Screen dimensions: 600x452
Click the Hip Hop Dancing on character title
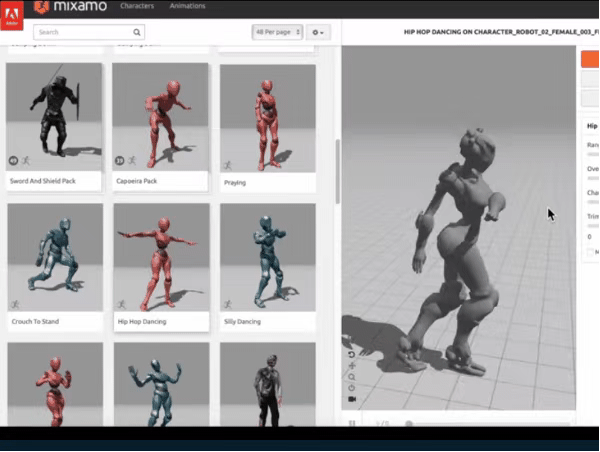pos(501,32)
